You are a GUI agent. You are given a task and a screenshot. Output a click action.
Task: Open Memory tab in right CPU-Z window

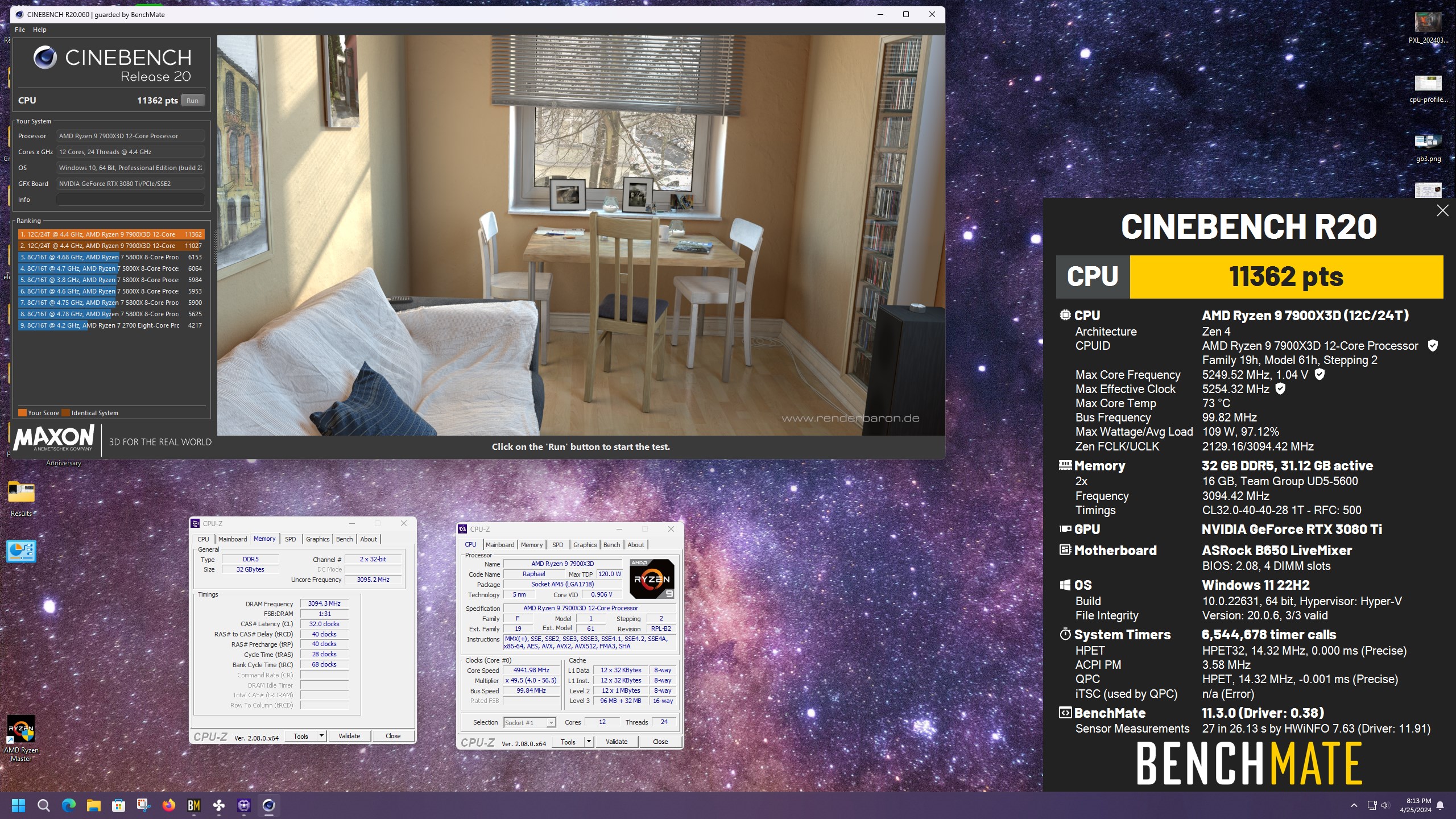click(532, 545)
